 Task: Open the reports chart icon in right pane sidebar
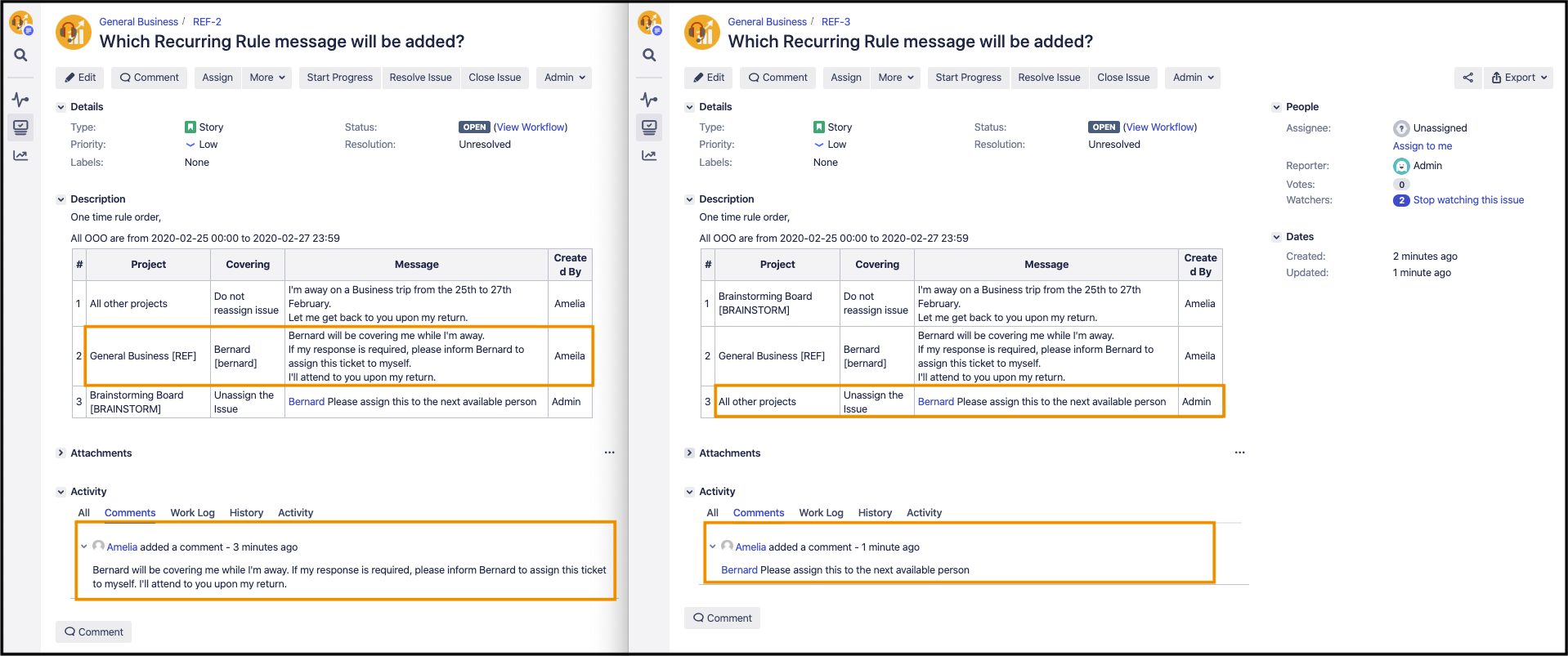[649, 155]
